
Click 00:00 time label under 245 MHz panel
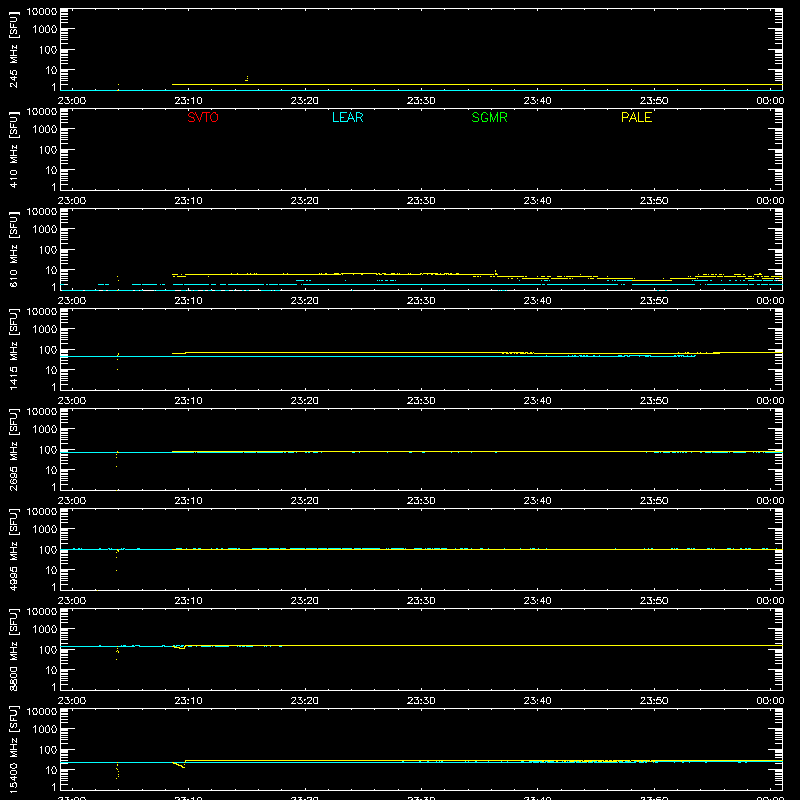(770, 101)
